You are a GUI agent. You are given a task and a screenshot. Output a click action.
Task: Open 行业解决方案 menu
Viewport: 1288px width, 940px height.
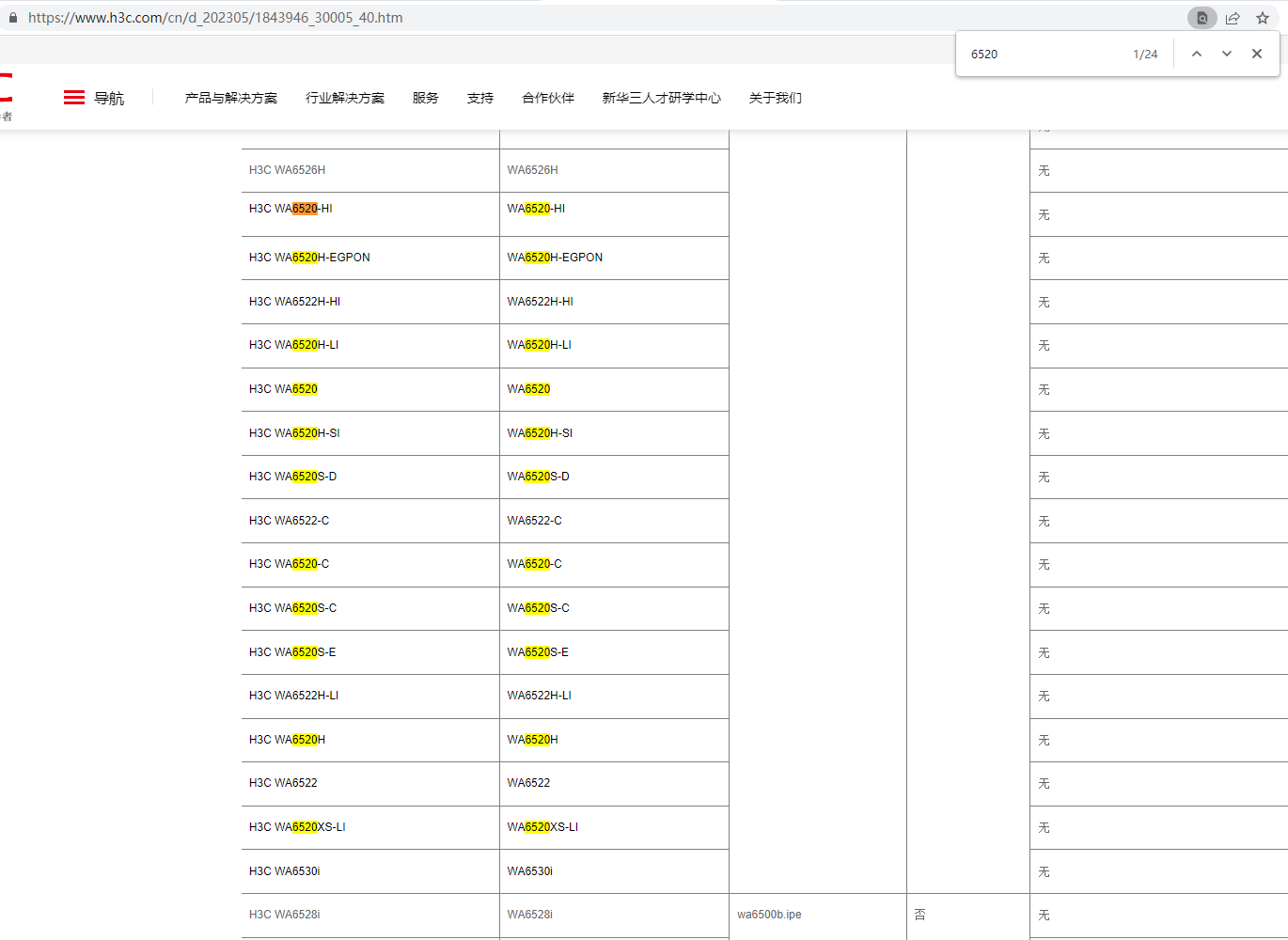345,98
